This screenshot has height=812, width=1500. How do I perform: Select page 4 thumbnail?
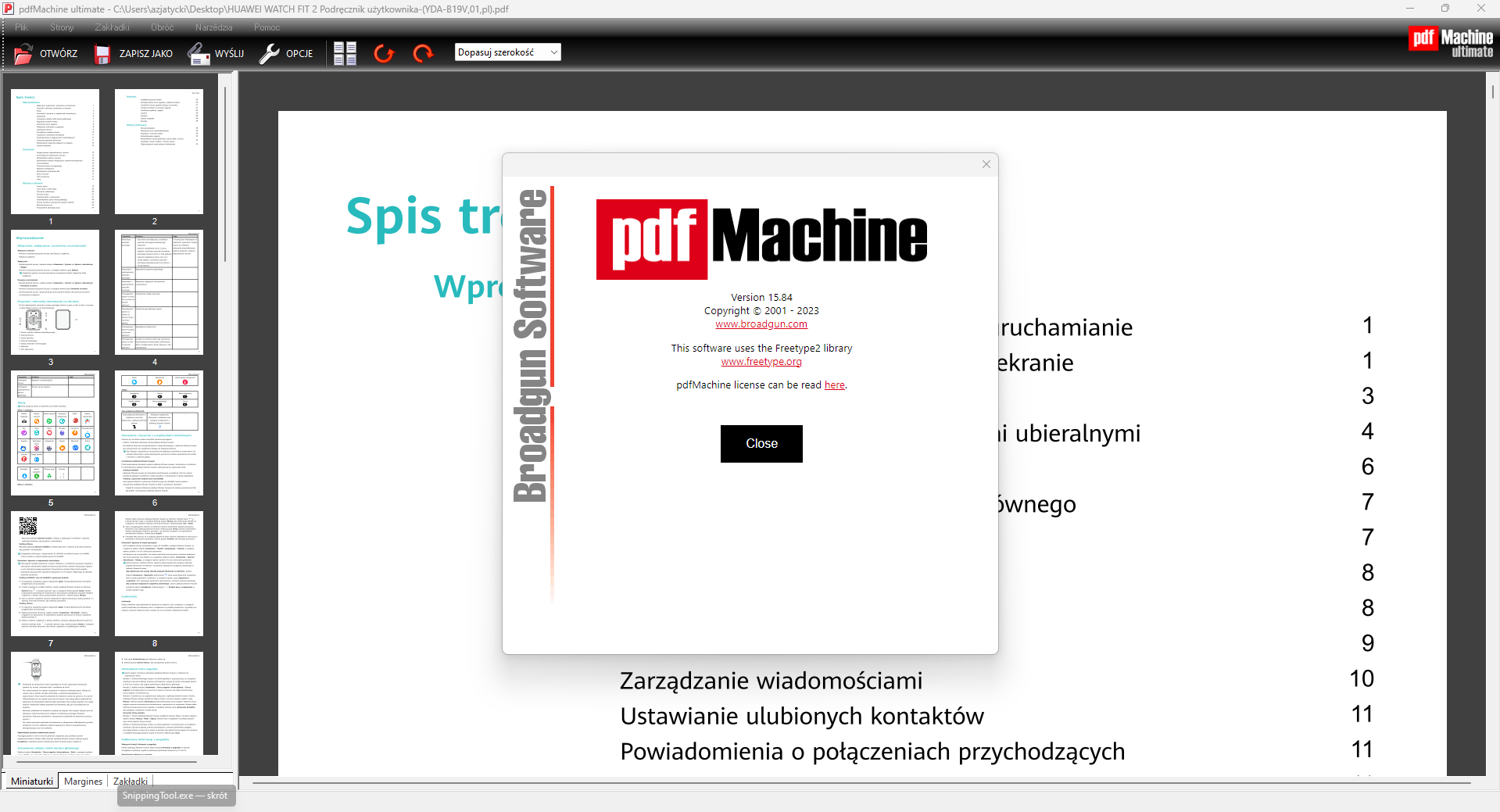pos(159,292)
